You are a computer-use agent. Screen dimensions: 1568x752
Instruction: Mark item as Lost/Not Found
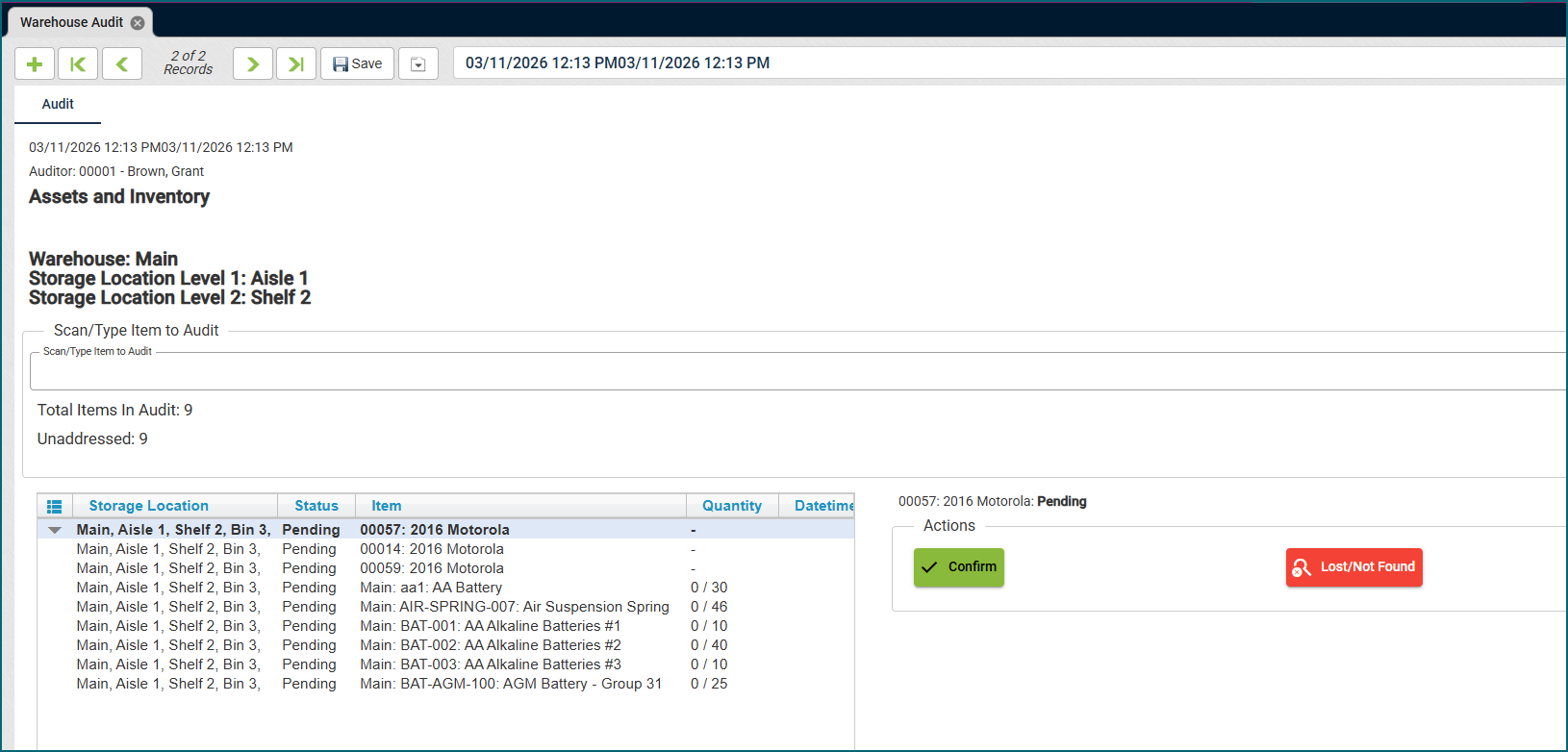coord(1353,567)
